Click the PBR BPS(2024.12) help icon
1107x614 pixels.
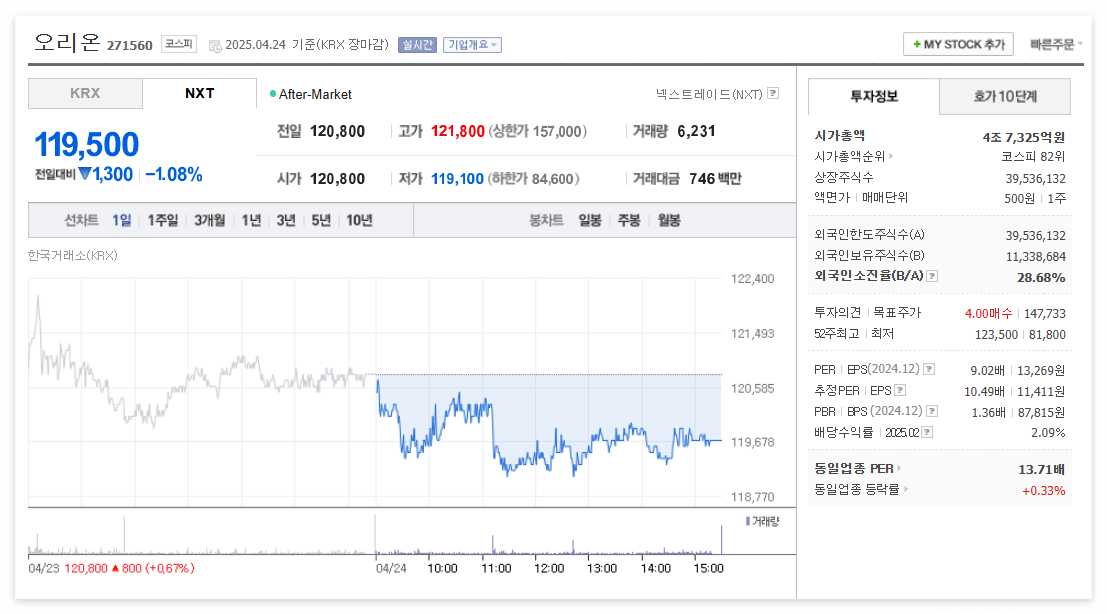tap(932, 410)
